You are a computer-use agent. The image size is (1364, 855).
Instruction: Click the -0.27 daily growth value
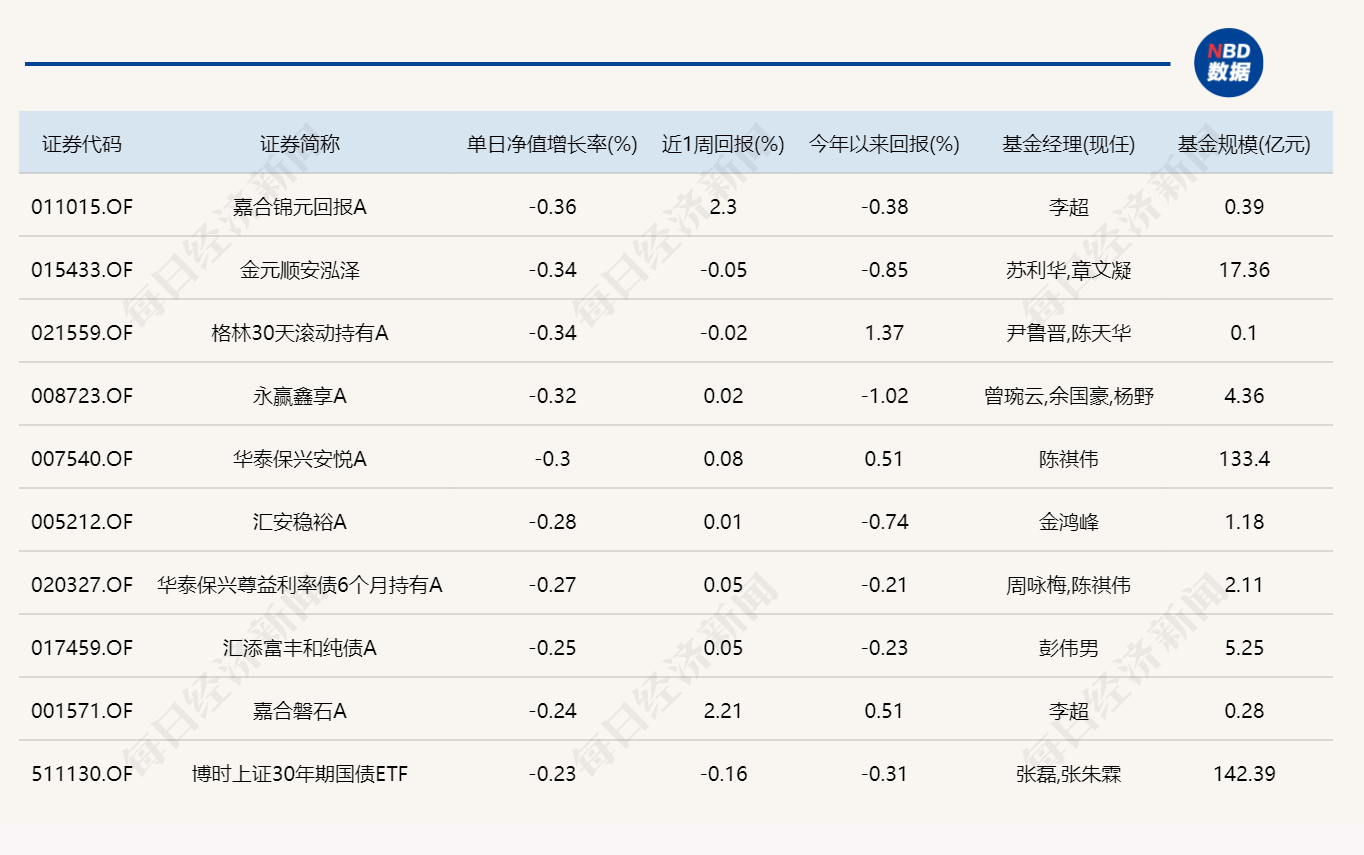point(553,585)
